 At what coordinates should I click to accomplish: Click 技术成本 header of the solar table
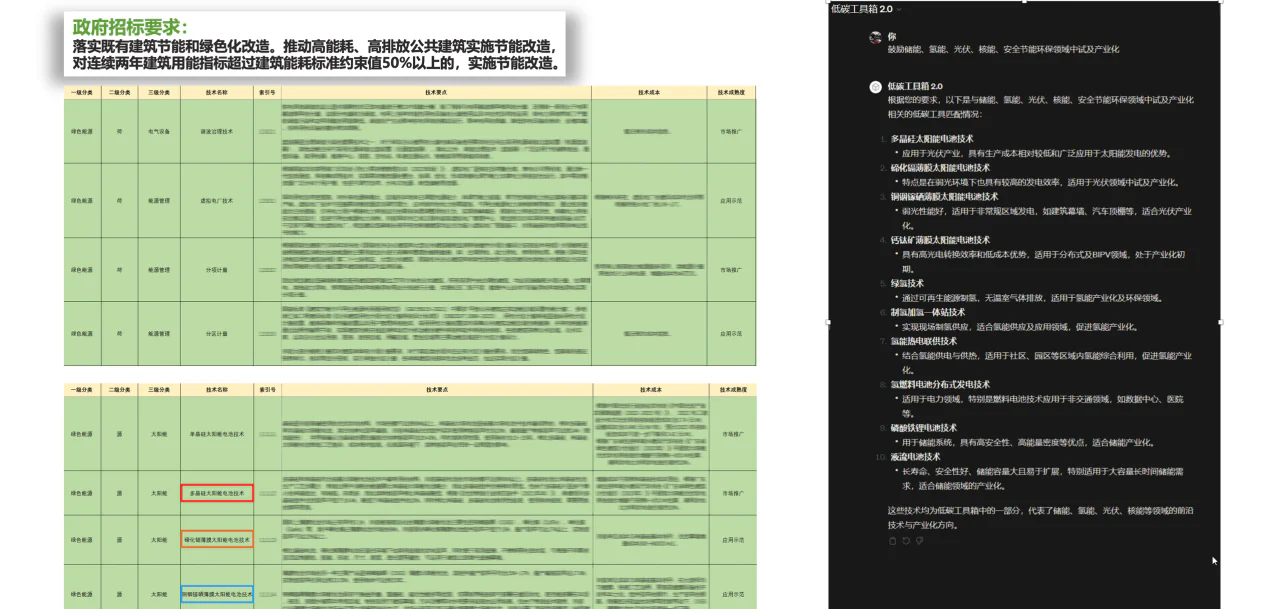pos(649,389)
